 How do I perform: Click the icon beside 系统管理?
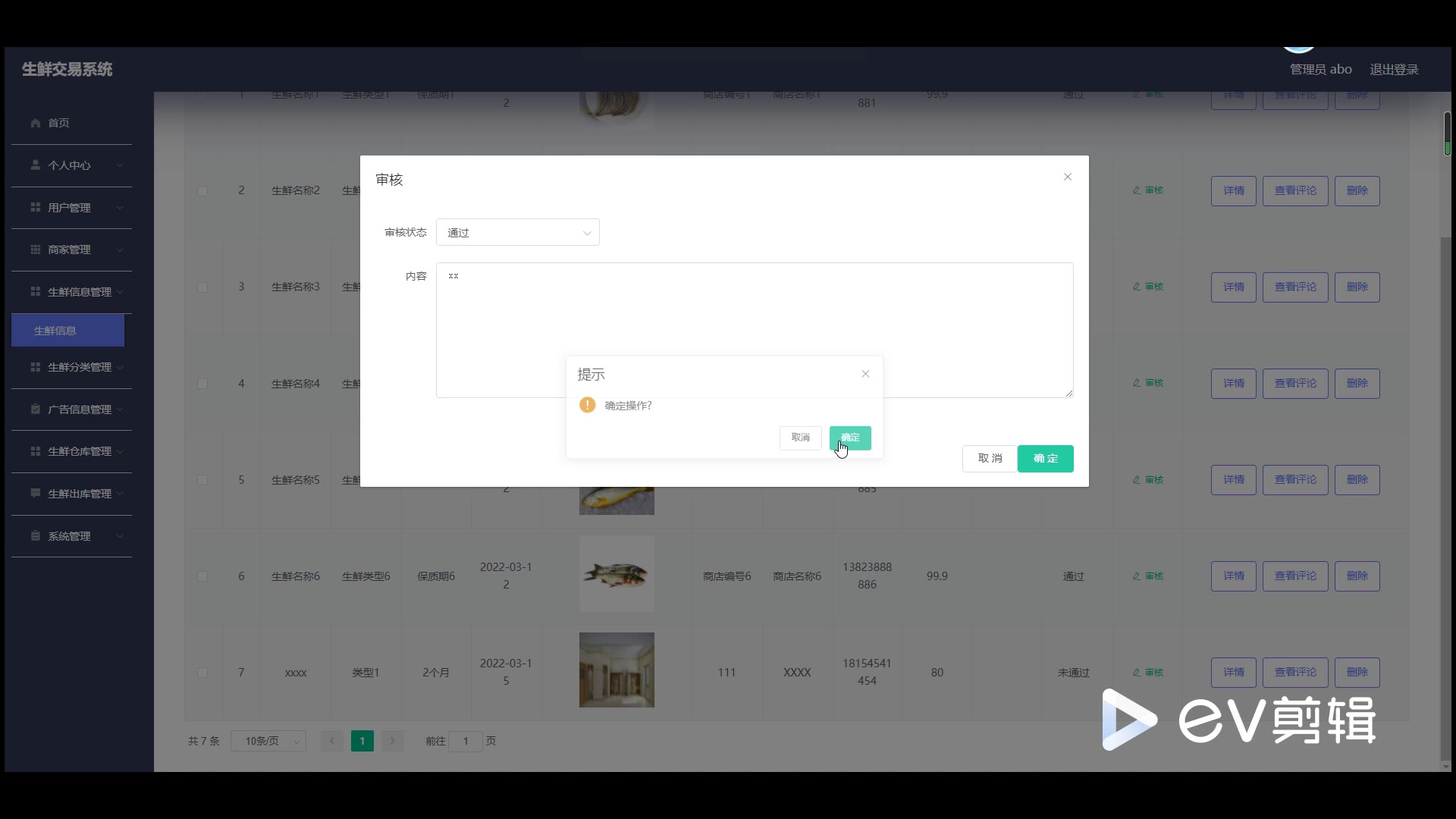click(x=35, y=535)
